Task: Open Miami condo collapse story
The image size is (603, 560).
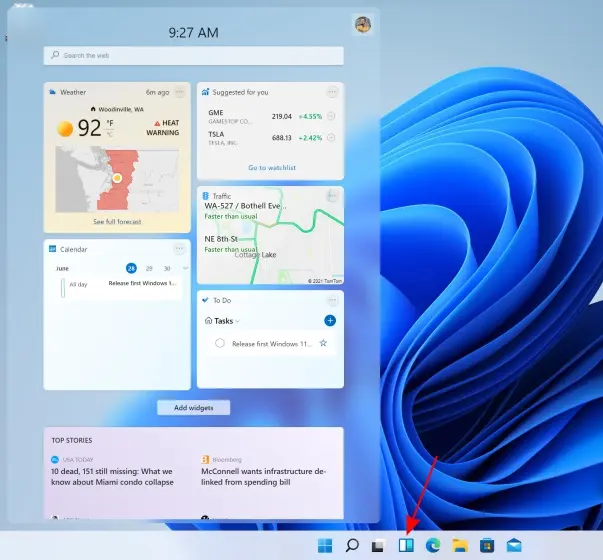Action: pos(112,477)
